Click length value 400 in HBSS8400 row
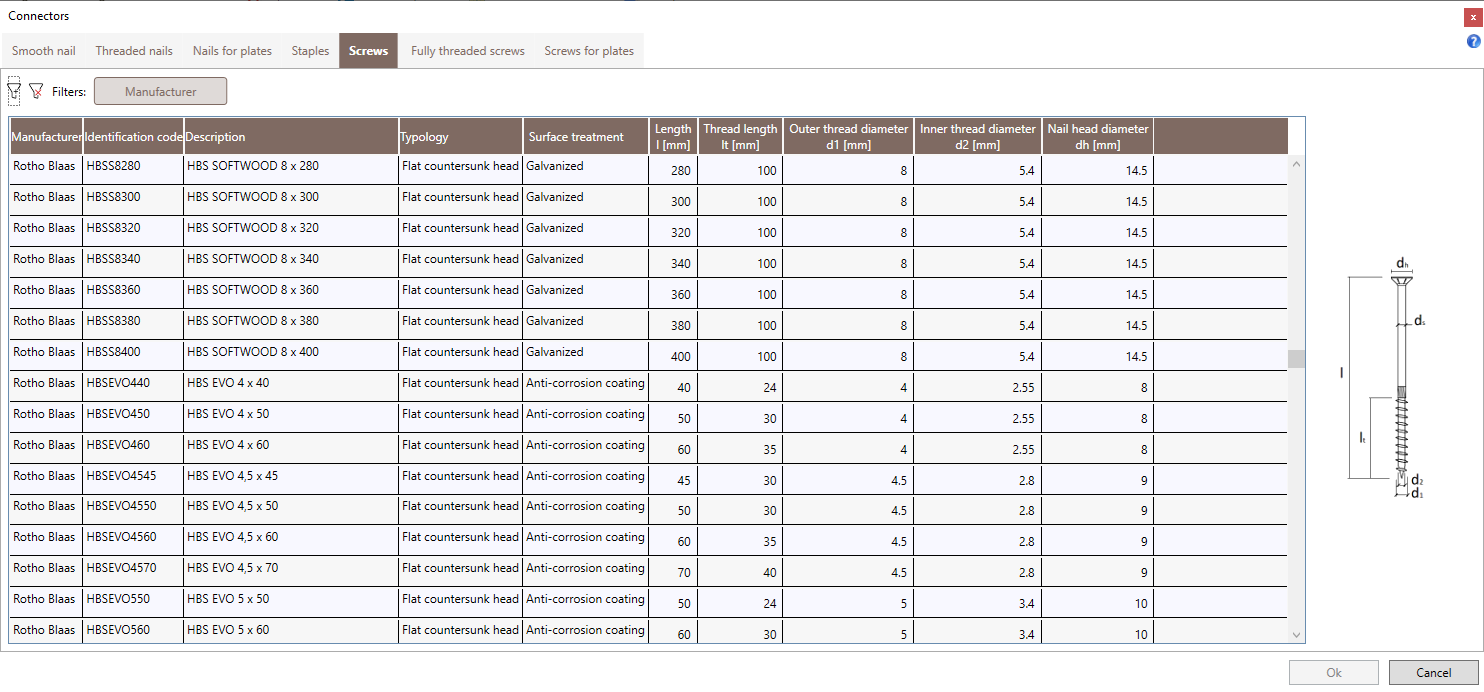Image resolution: width=1484 pixels, height=692 pixels. pos(673,356)
